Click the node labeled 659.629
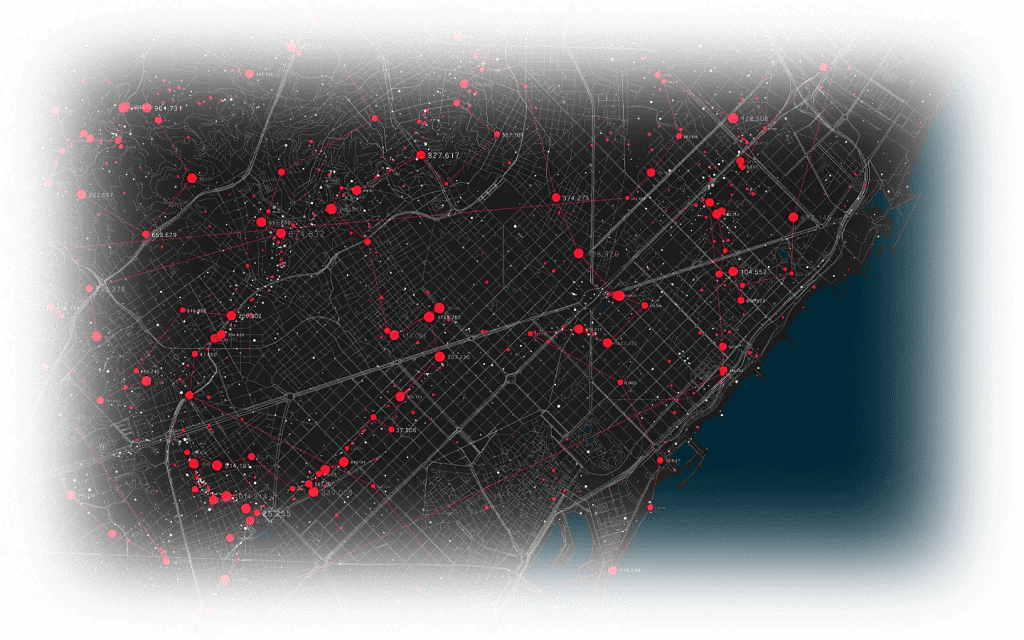The width and height of the screenshot is (1024, 640). [x=146, y=235]
